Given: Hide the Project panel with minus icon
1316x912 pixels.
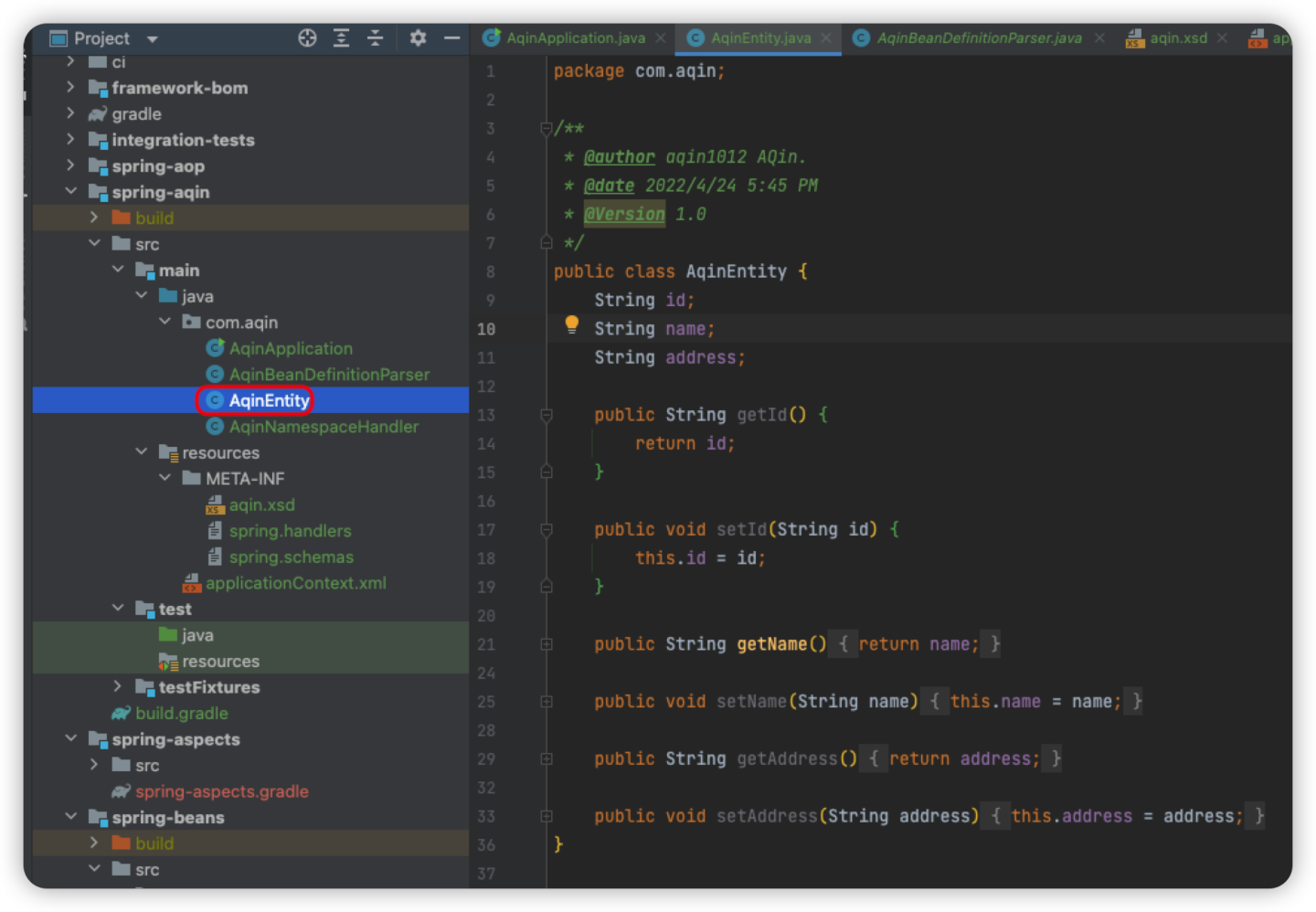Looking at the screenshot, I should [451, 38].
